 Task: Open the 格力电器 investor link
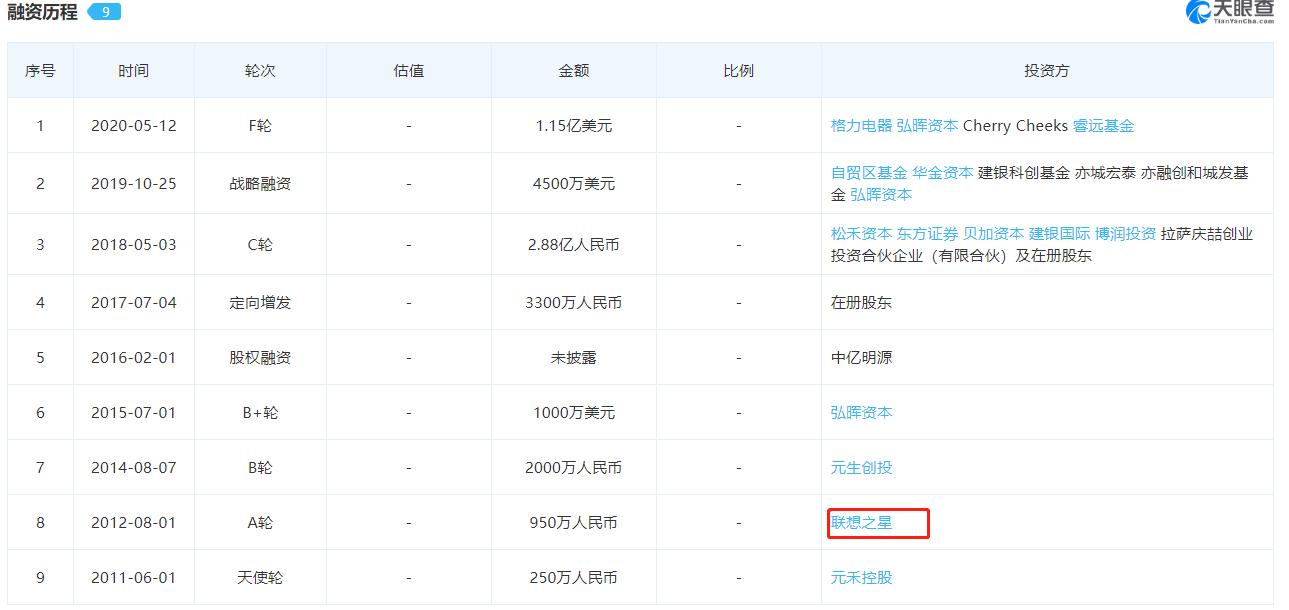point(861,126)
